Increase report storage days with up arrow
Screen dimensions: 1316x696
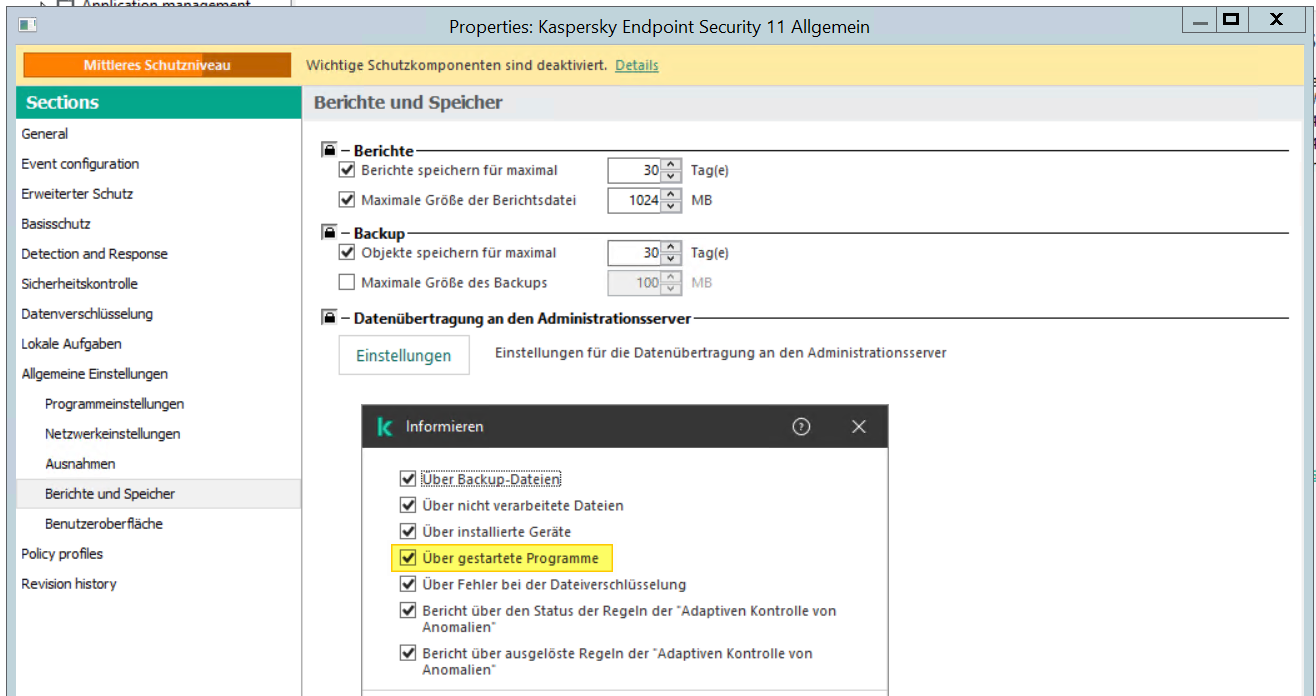click(x=672, y=165)
